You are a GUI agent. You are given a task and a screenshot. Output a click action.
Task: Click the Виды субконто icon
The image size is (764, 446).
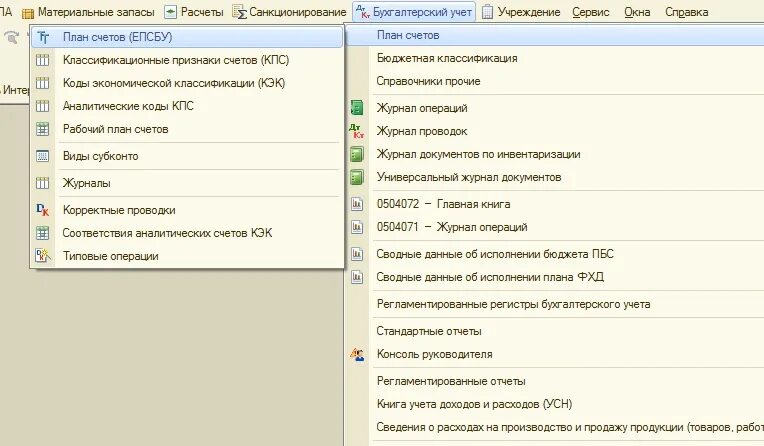tap(43, 156)
